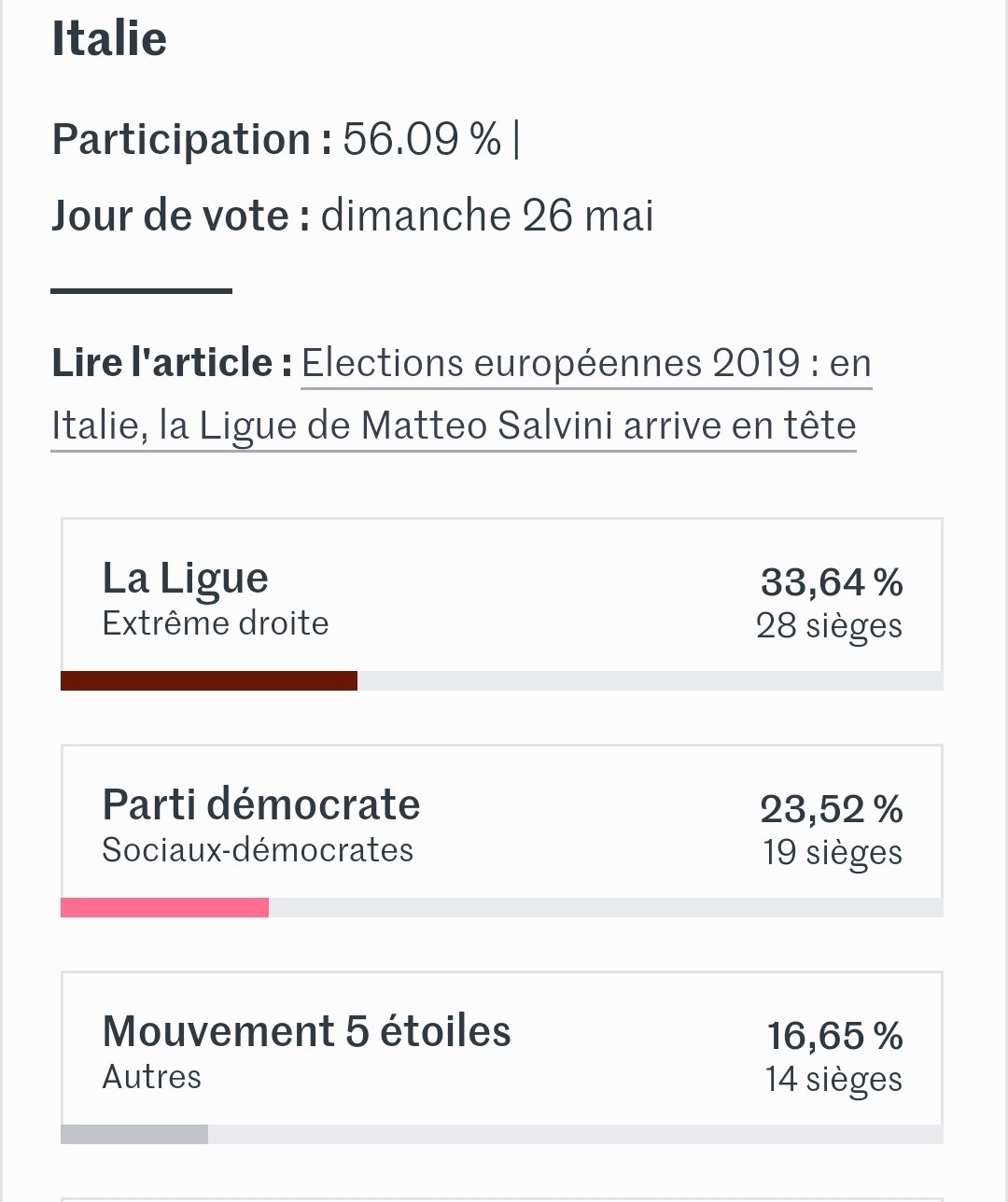The height and width of the screenshot is (1202, 1008).
Task: Click the dimanche 26 mai vote date
Action: pos(487,216)
